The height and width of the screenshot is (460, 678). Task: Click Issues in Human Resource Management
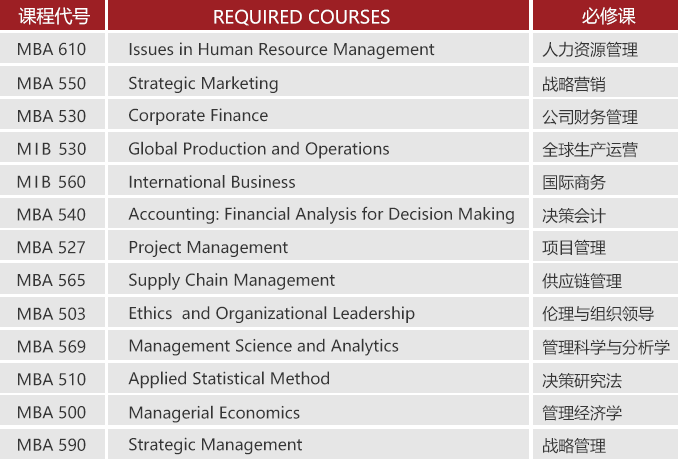click(x=281, y=49)
